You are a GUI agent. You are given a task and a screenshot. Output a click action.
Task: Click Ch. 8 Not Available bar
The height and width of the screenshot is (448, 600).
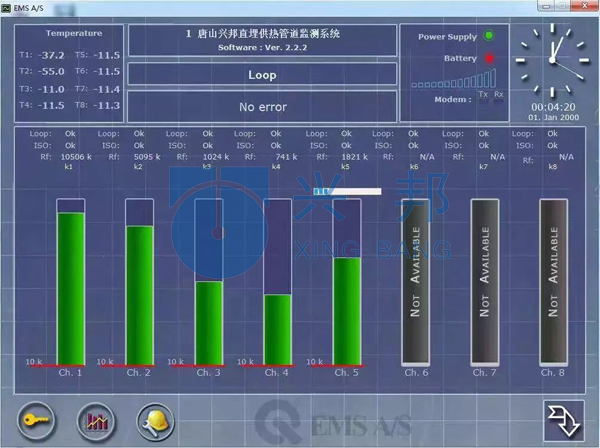pos(554,280)
